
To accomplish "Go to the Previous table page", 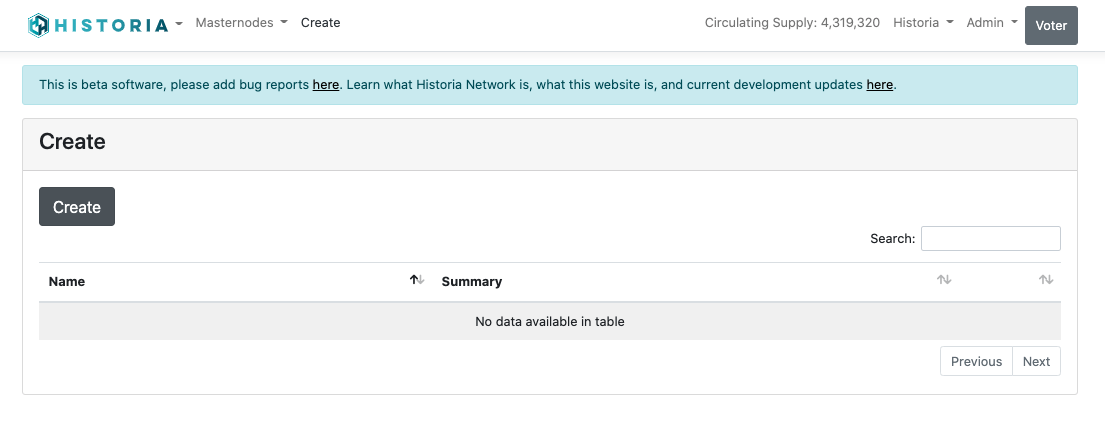I will coord(976,361).
